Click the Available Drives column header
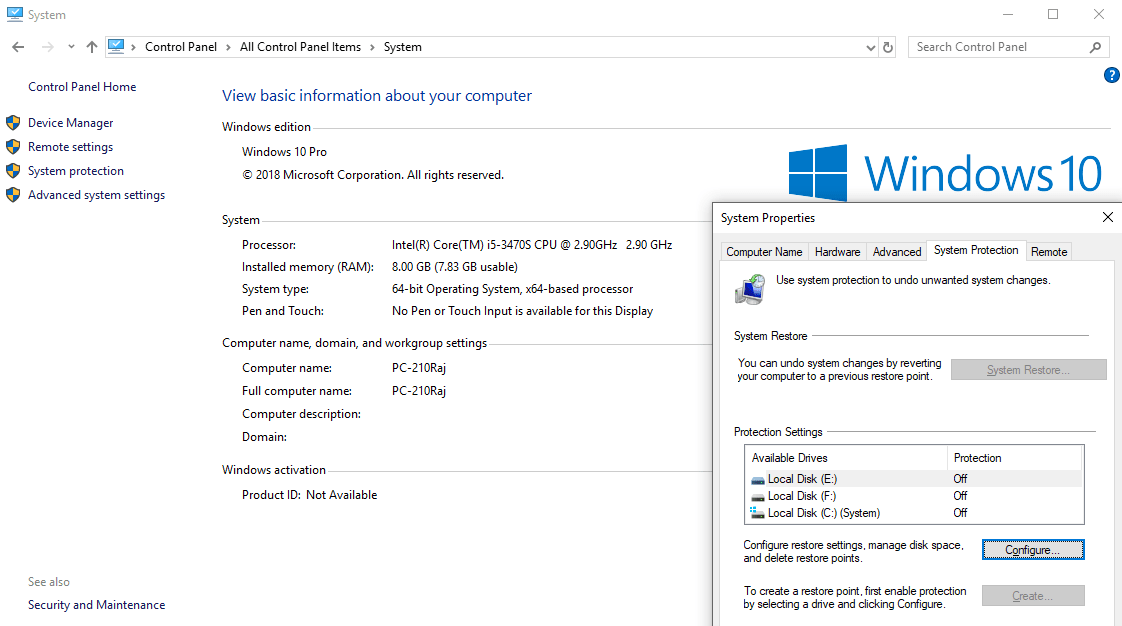The height and width of the screenshot is (626, 1122). 846,458
